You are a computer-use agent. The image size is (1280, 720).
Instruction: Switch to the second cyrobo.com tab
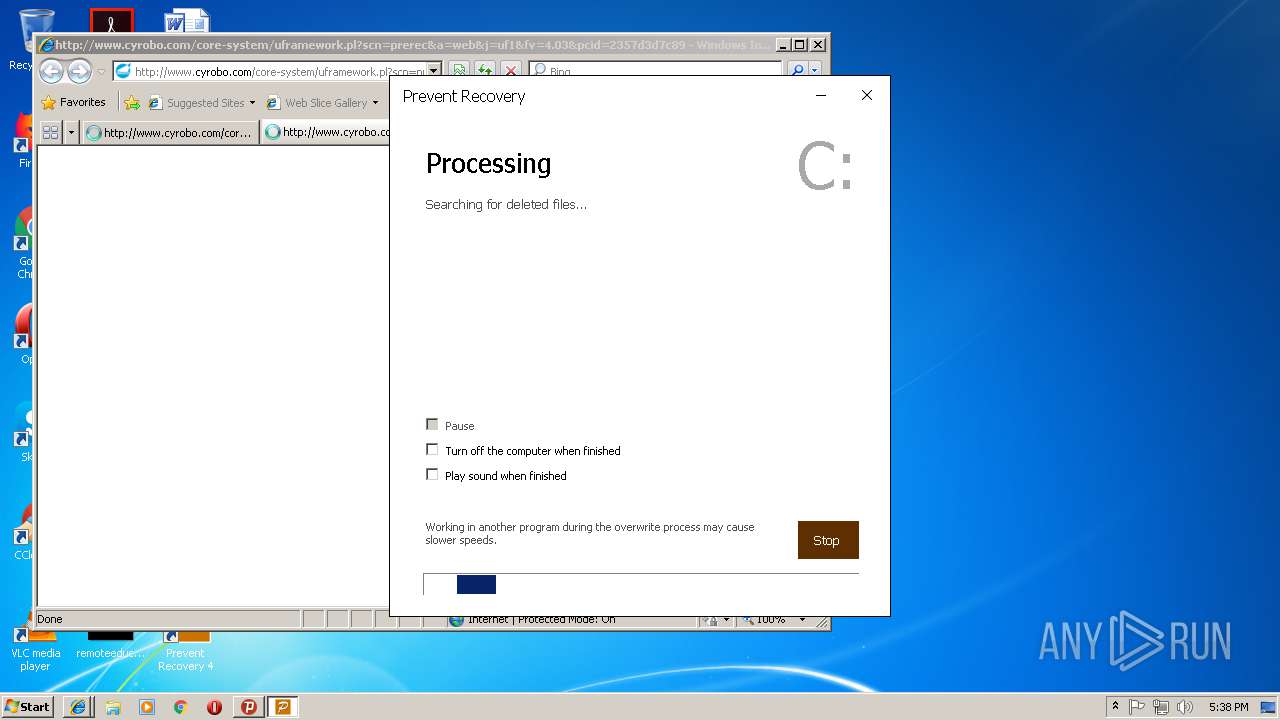(x=326, y=132)
